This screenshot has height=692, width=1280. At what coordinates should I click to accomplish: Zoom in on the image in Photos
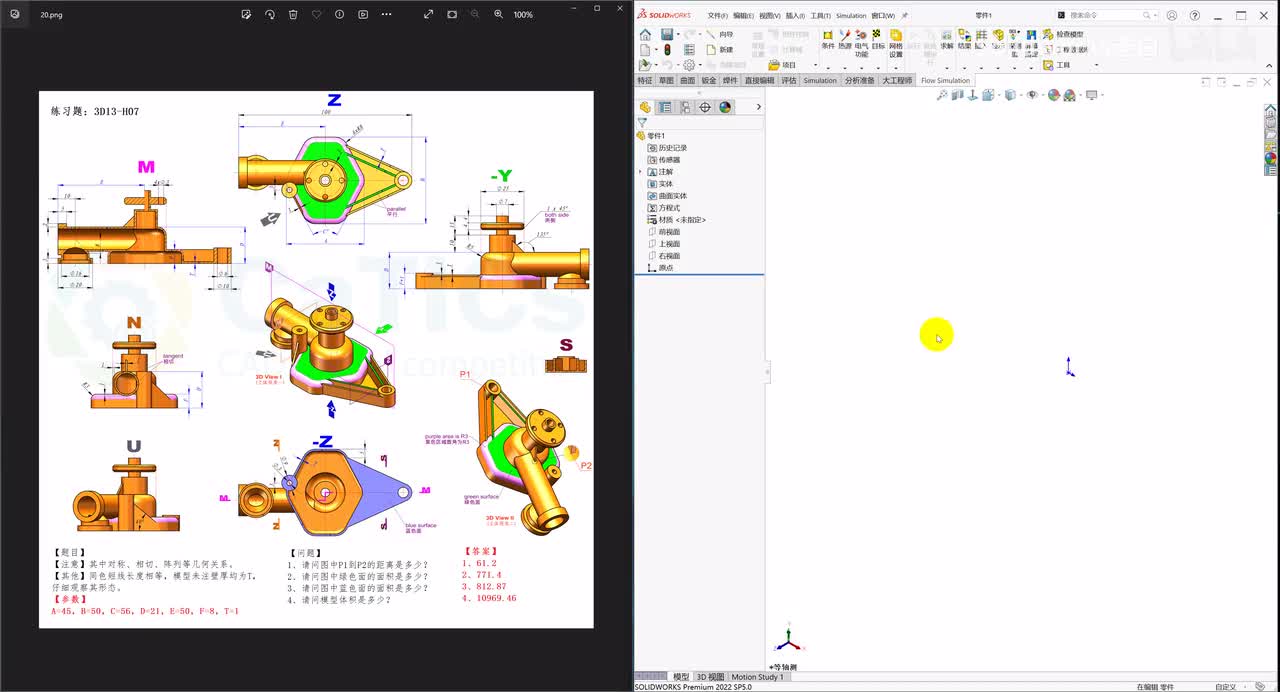(x=498, y=15)
